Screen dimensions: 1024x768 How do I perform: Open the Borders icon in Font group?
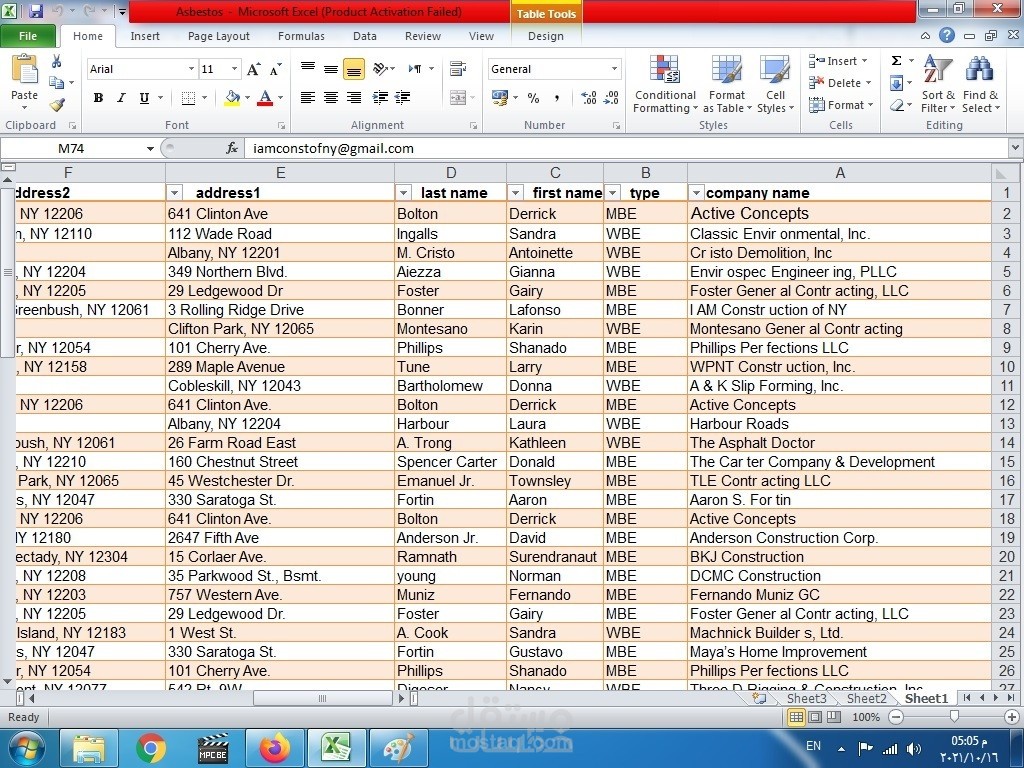188,98
